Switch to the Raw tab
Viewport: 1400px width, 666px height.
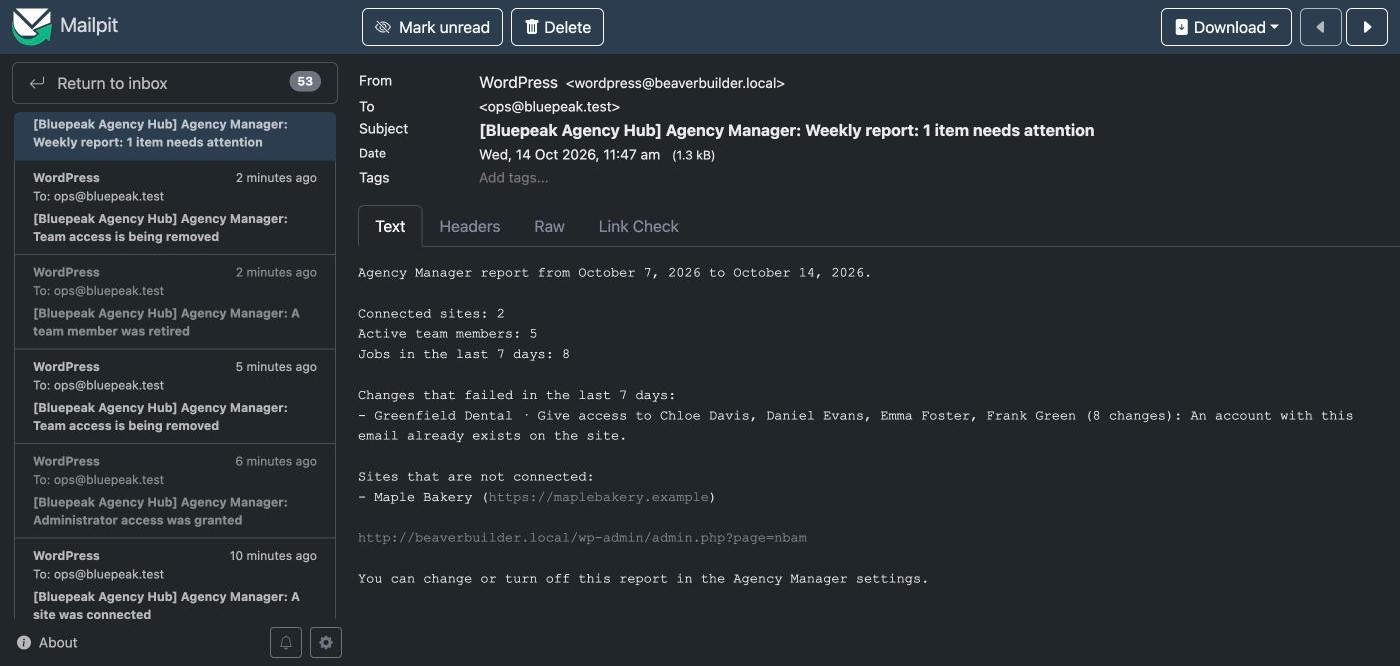549,226
